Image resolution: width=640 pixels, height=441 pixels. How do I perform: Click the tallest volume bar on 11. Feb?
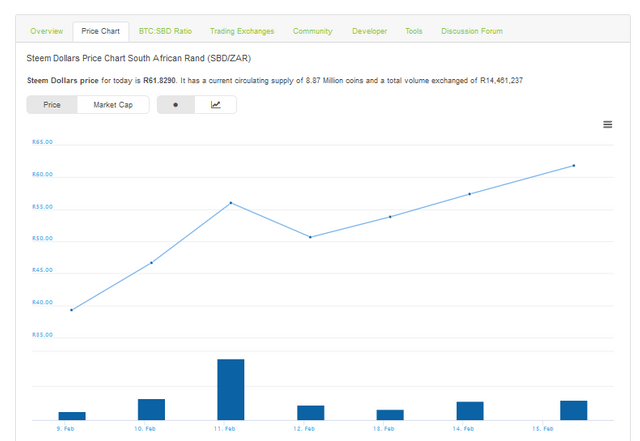[231, 389]
